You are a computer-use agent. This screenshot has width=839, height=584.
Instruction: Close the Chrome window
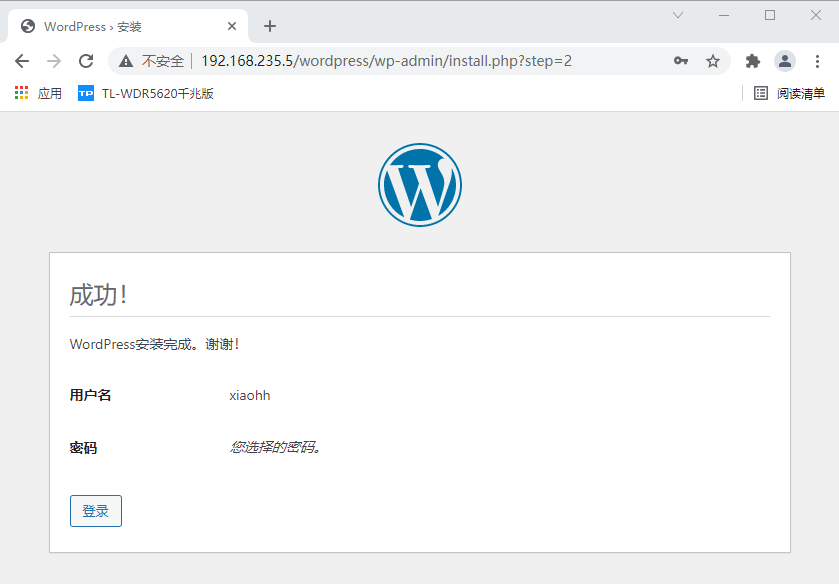tap(815, 15)
